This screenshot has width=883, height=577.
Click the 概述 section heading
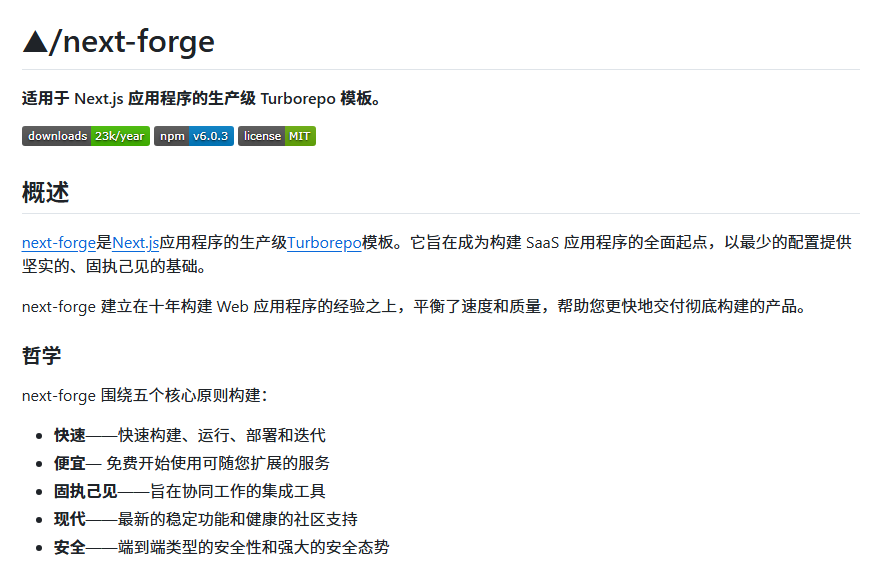[x=46, y=193]
